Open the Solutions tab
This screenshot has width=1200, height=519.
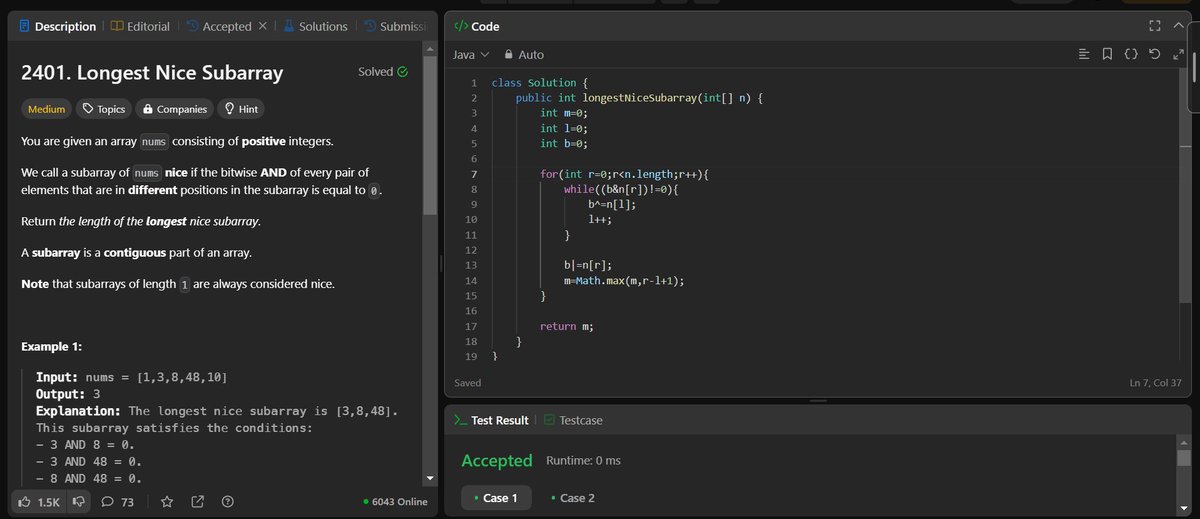pyautogui.click(x=315, y=26)
